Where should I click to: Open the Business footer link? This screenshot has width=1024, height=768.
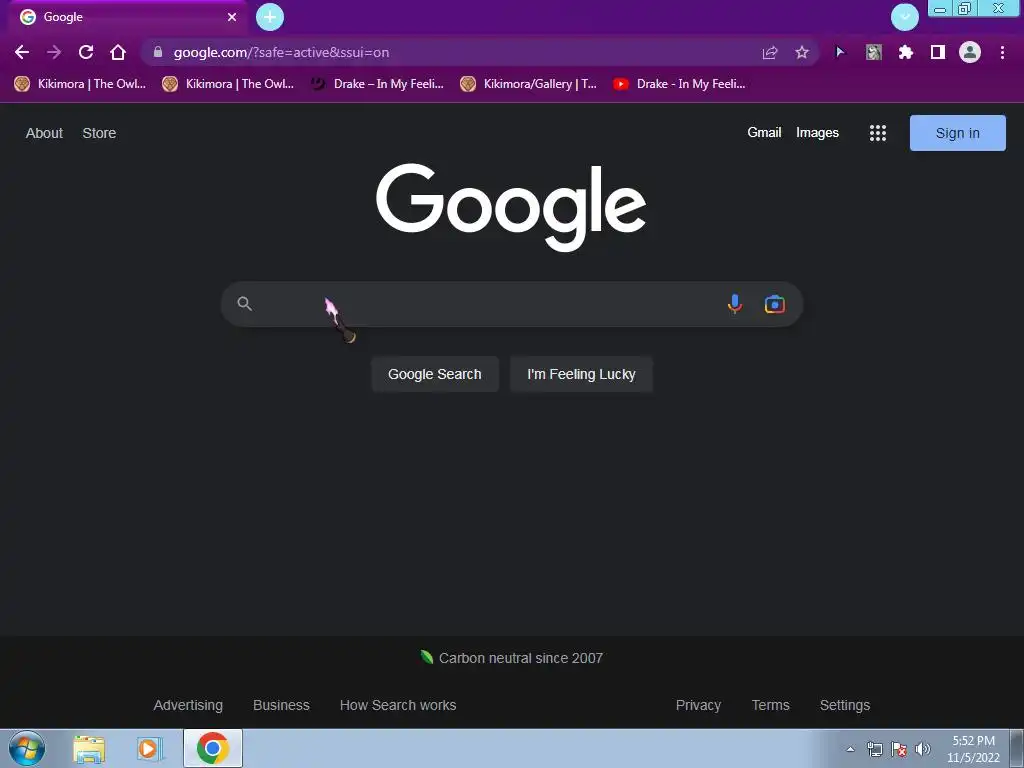pyautogui.click(x=281, y=705)
